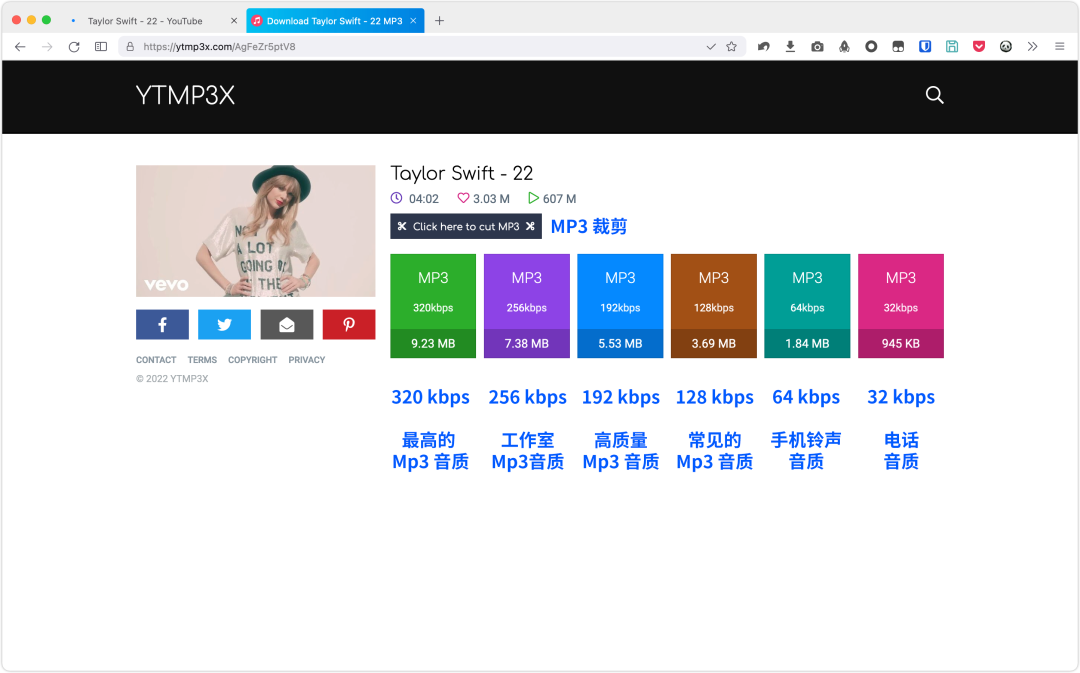Screen dimensions: 1080x673
Task: Open the TERMS footer link
Action: [x=202, y=360]
